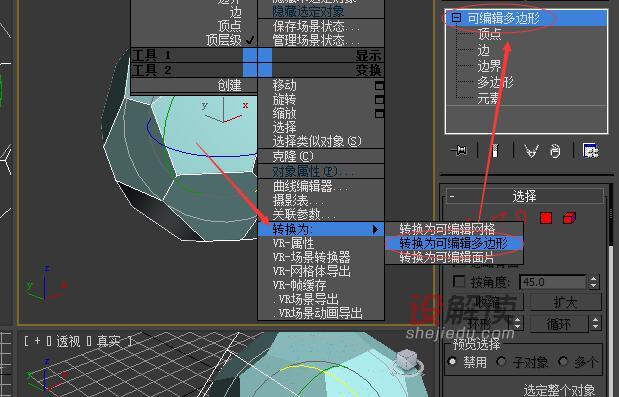Open 旋转 settings box icon
This screenshot has height=397, width=619.
tap(379, 100)
